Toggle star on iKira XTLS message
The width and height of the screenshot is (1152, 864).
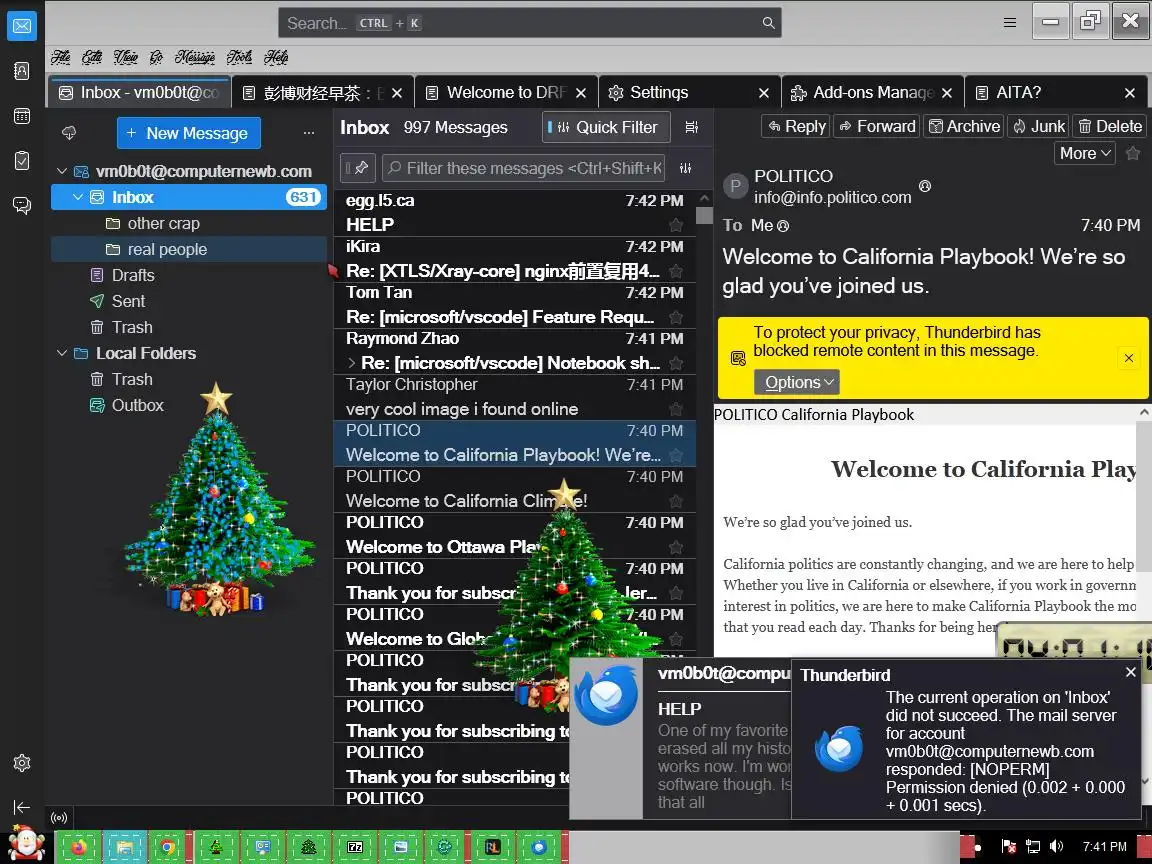tap(676, 271)
